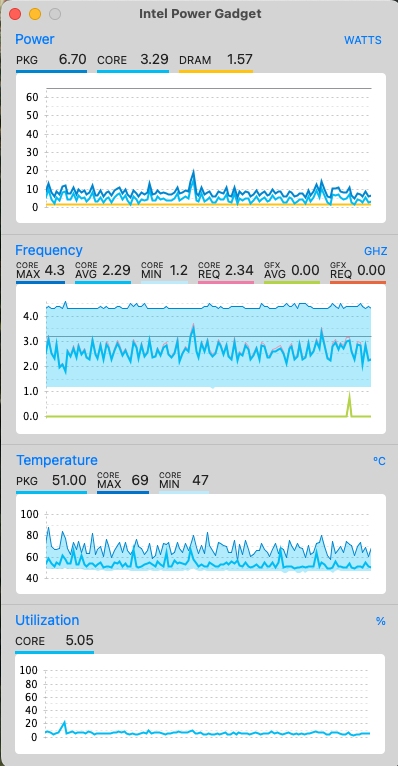Click the Power section heading
The width and height of the screenshot is (398, 766).
pyautogui.click(x=35, y=39)
